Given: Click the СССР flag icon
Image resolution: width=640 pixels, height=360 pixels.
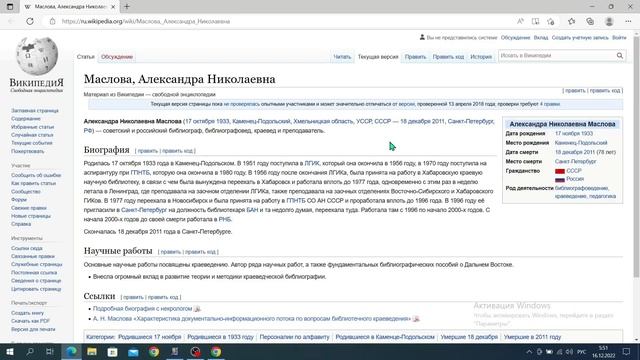Looking at the screenshot, I should pos(560,171).
